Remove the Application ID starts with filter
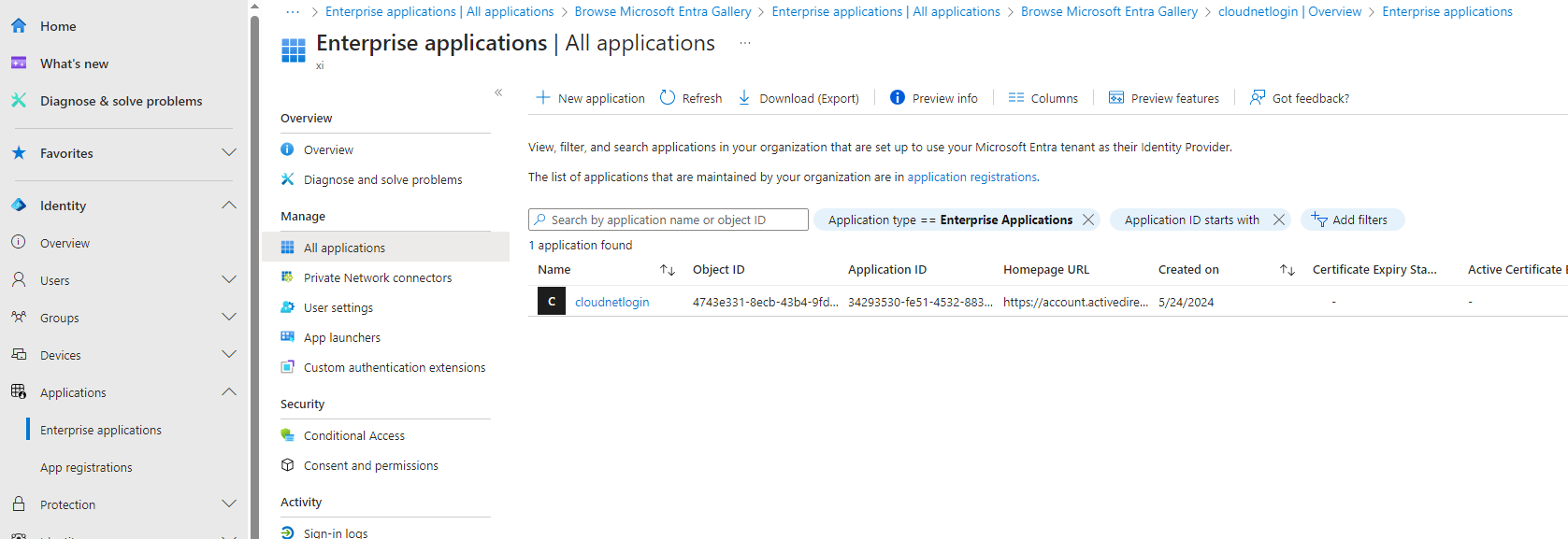1568x539 pixels. [1279, 220]
